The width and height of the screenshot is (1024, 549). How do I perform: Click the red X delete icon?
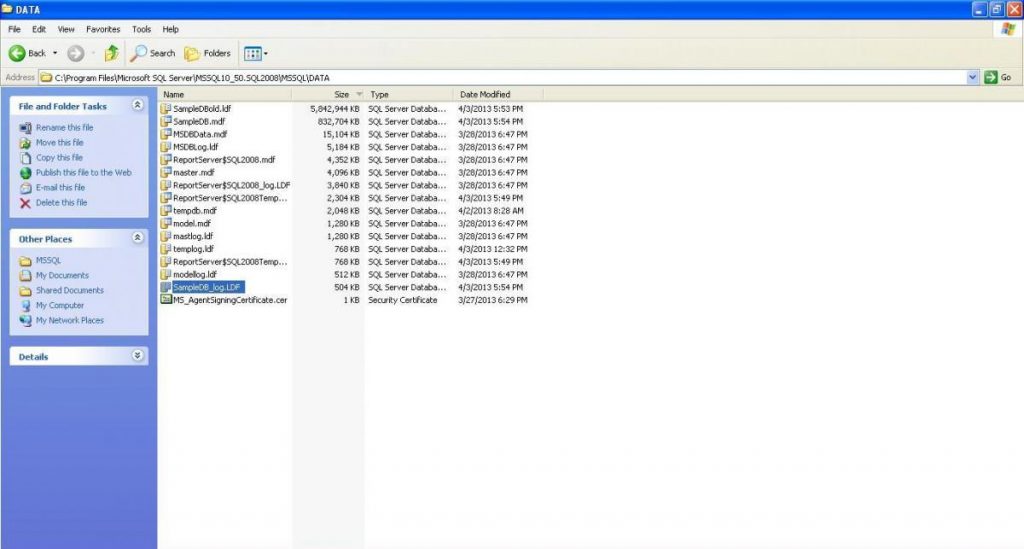(25, 203)
